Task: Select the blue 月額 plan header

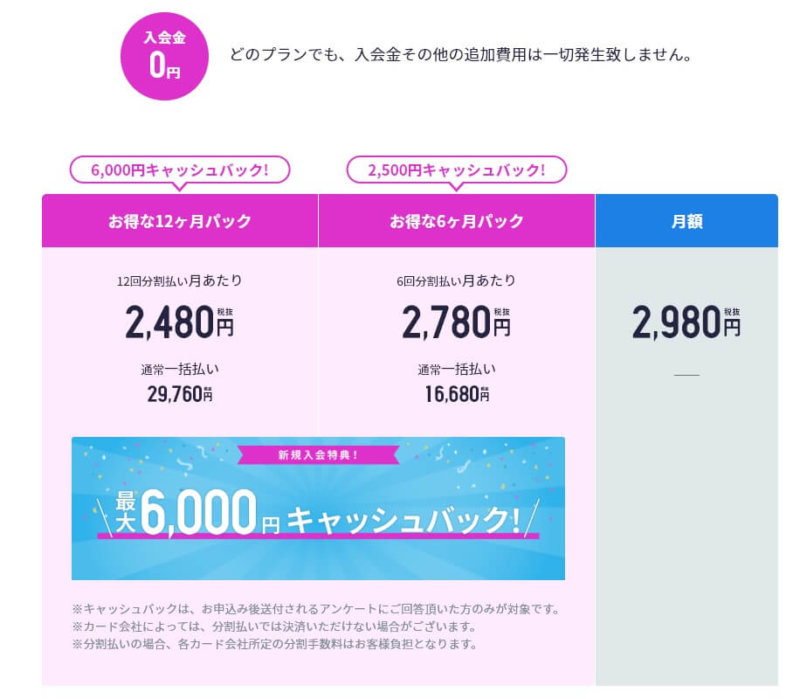Action: 686,221
